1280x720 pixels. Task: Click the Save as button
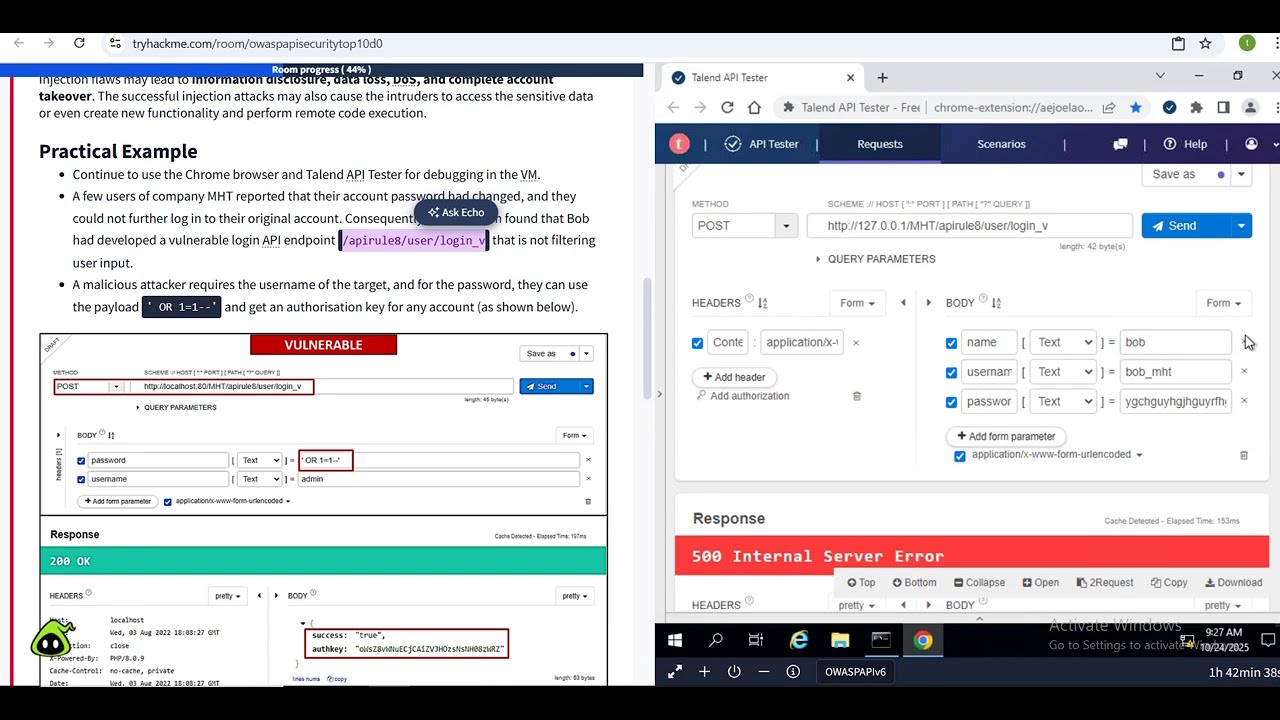(x=1186, y=174)
